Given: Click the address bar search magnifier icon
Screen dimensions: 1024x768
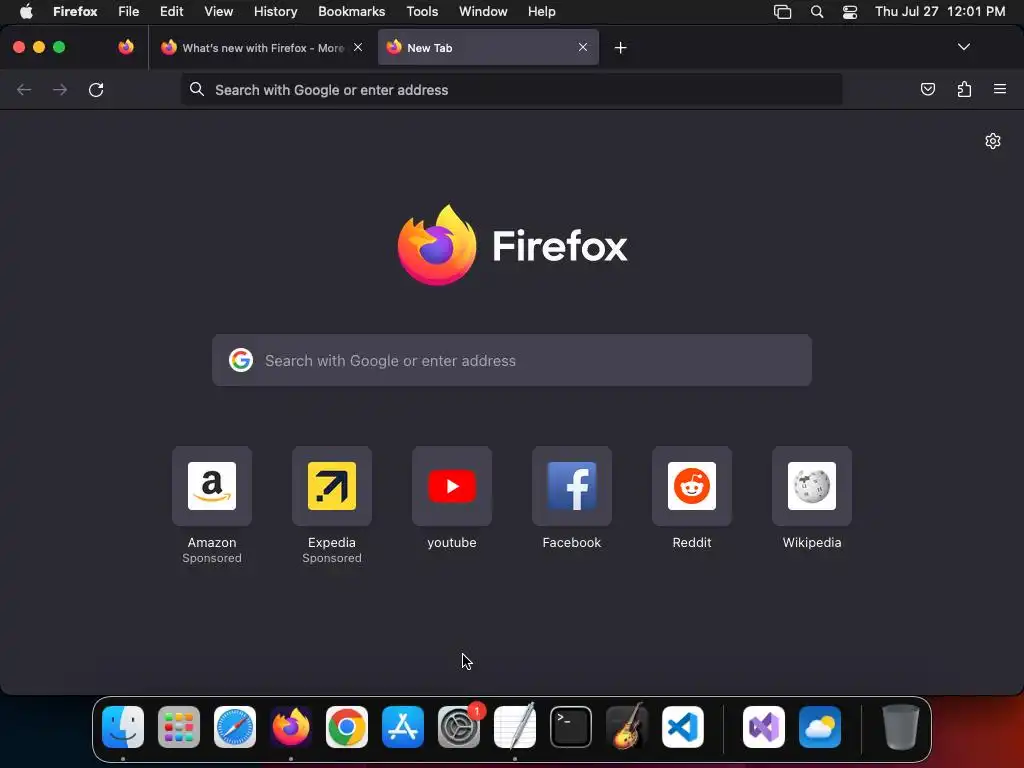Looking at the screenshot, I should point(197,89).
